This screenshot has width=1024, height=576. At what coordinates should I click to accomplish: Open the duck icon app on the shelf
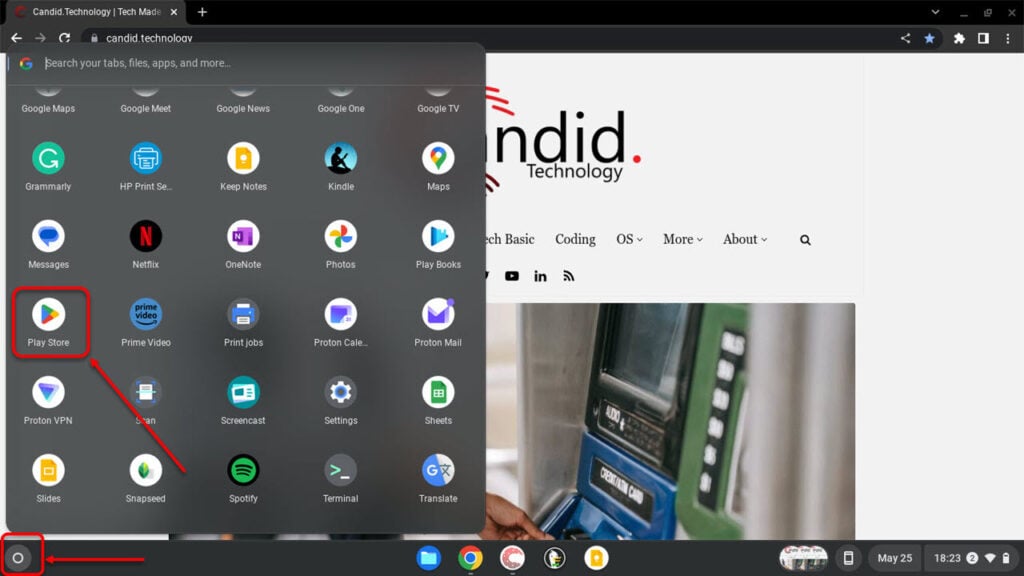point(554,558)
